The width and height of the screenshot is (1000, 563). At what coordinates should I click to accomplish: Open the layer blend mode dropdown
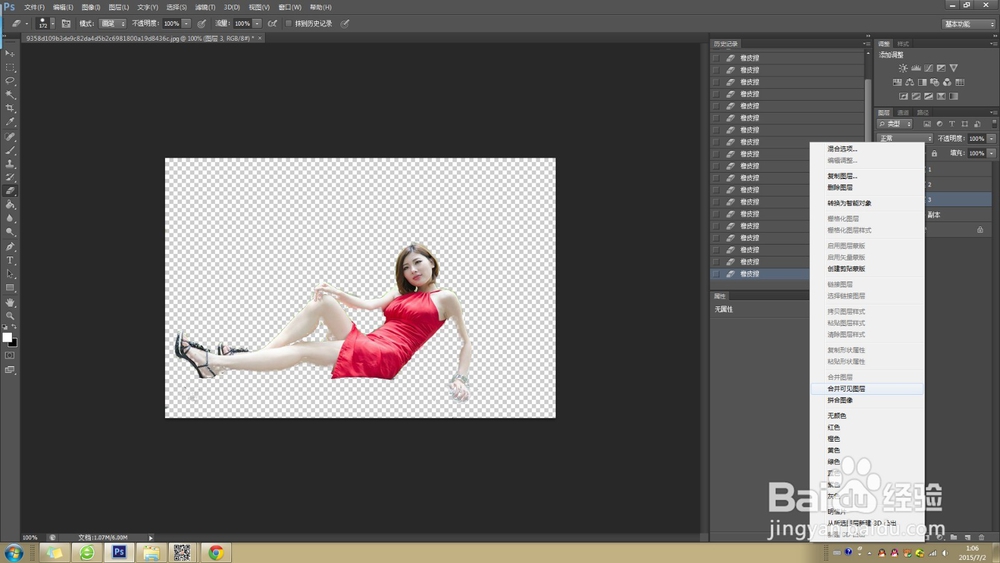905,138
